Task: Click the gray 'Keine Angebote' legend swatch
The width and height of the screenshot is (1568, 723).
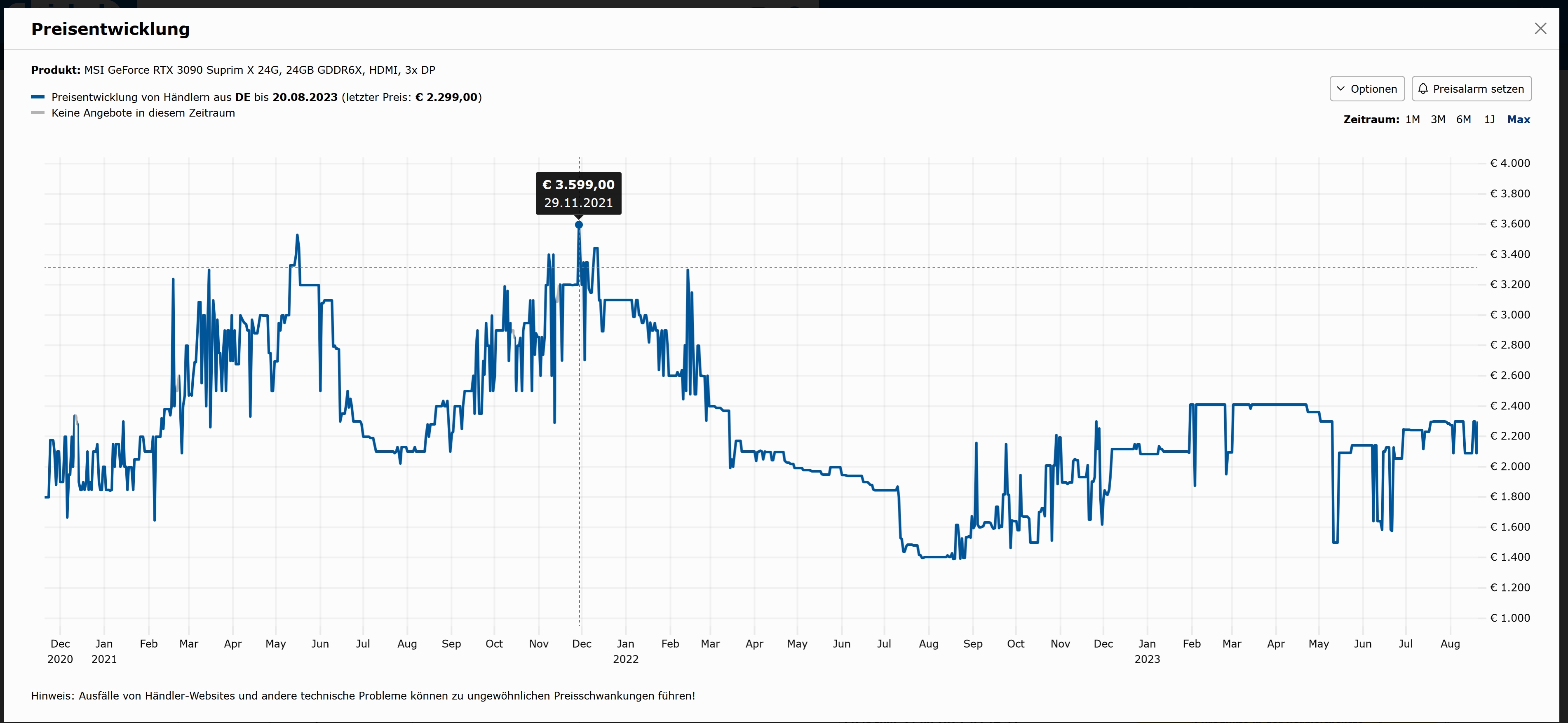Action: pyautogui.click(x=38, y=112)
